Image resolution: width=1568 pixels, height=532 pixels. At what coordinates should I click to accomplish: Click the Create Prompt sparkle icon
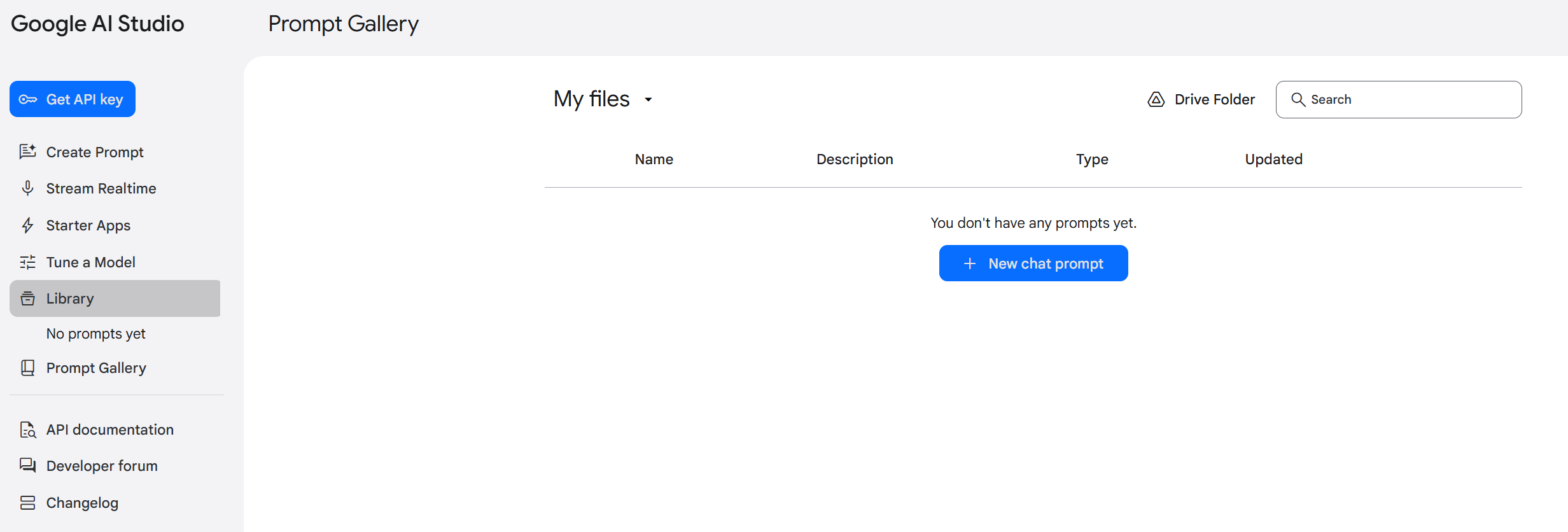pos(27,151)
